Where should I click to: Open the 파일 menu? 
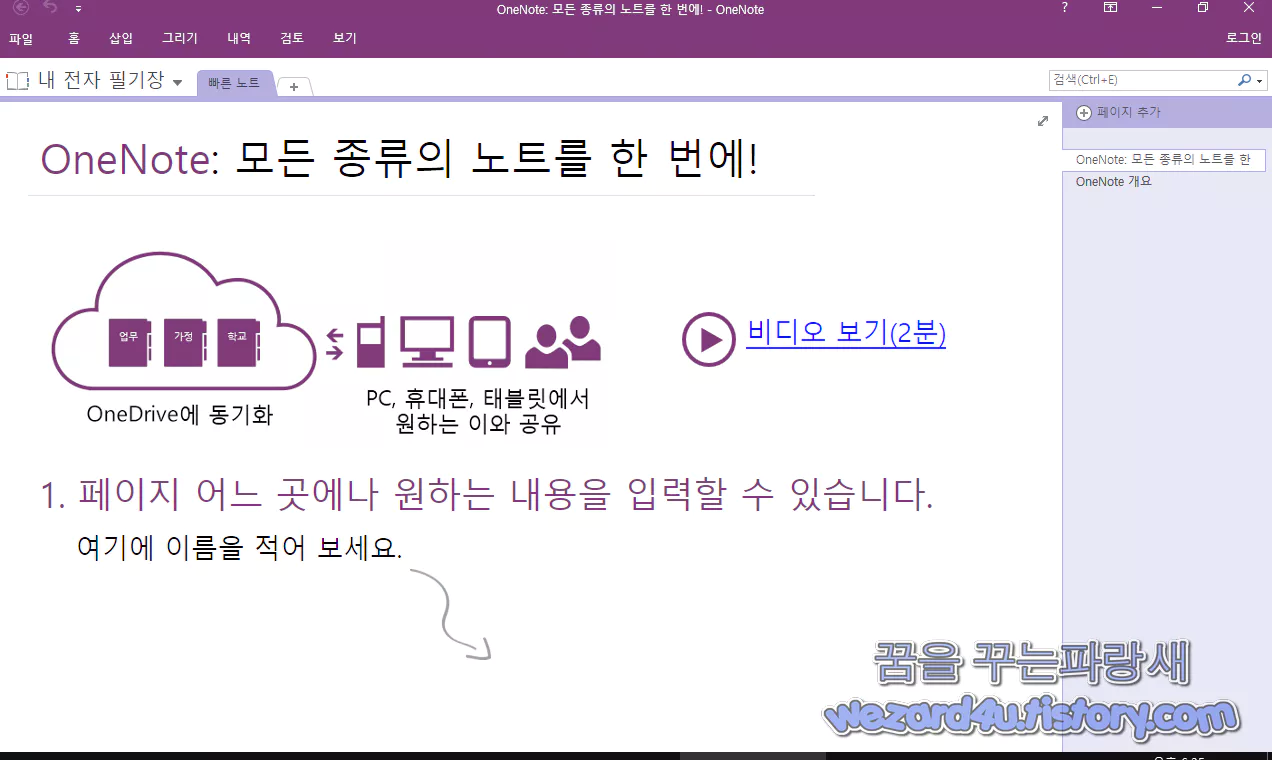click(21, 39)
